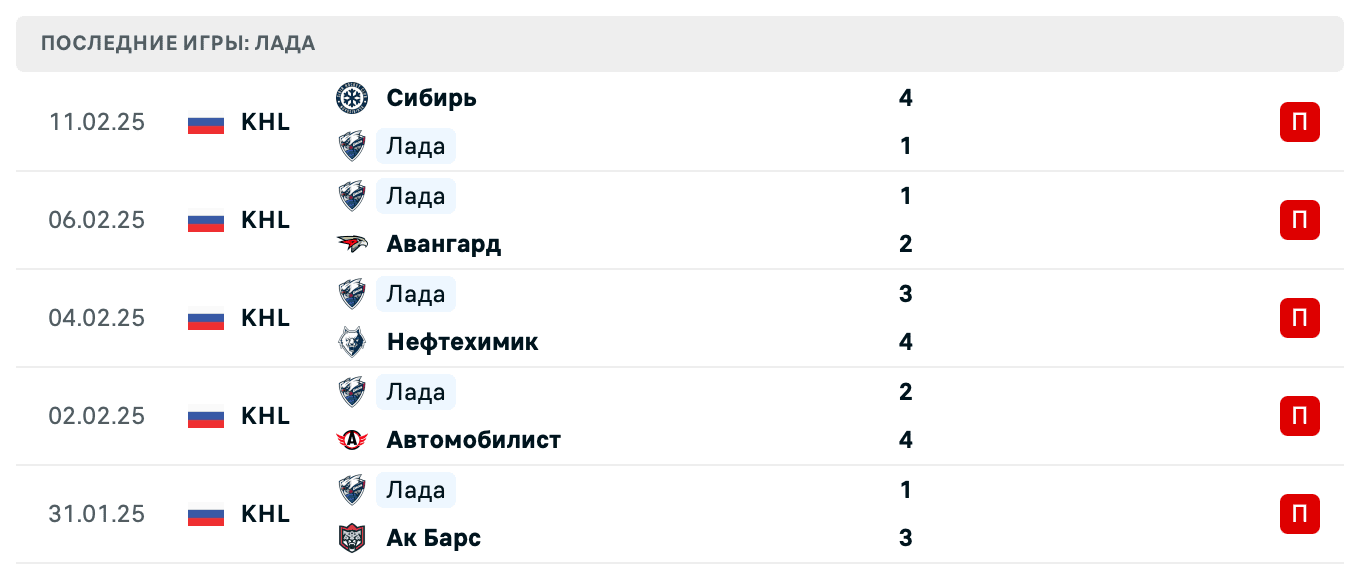Click Russian flag in 06.02.25 row
Screen dimensions: 1364x580
206,220
